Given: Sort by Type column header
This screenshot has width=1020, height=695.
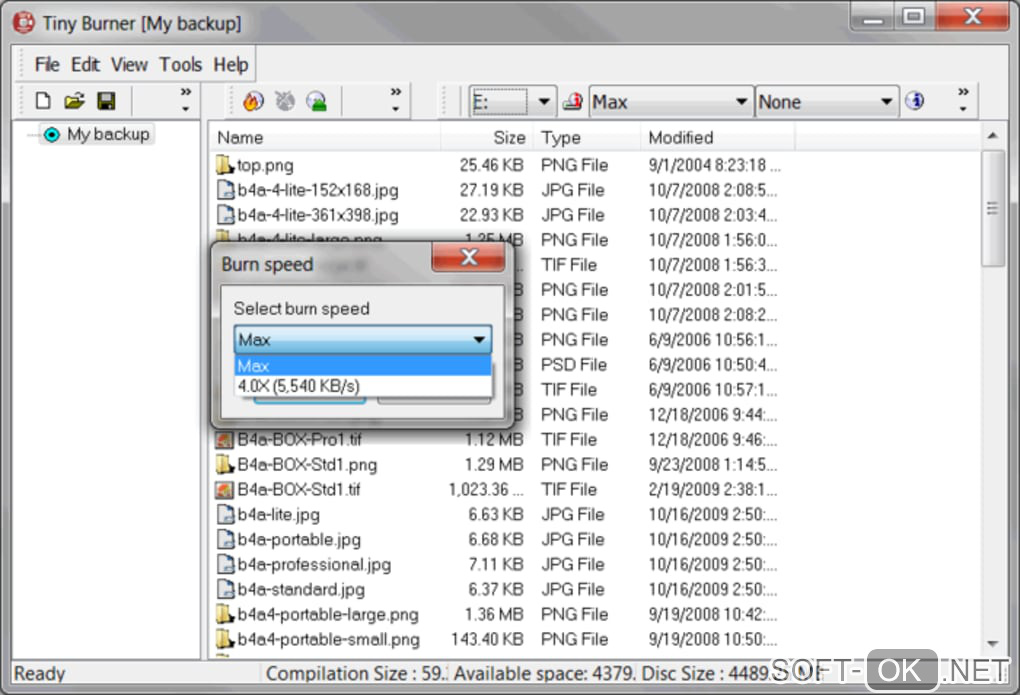Looking at the screenshot, I should tap(587, 138).
